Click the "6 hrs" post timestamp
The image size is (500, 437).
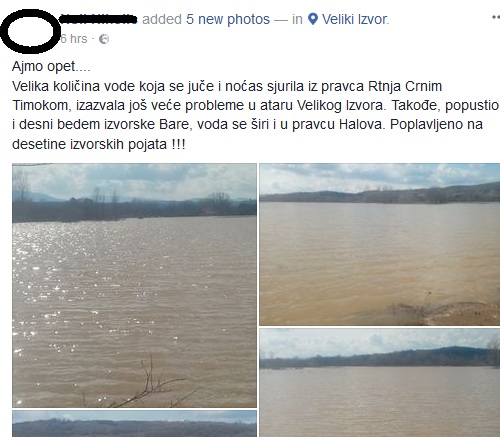click(74, 39)
